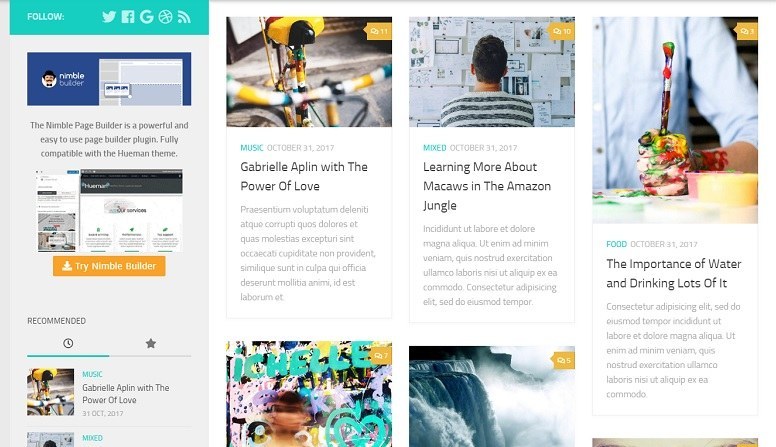Open the sidebar bicycle thumbnail in Recommended
The width and height of the screenshot is (776, 447).
(50, 392)
